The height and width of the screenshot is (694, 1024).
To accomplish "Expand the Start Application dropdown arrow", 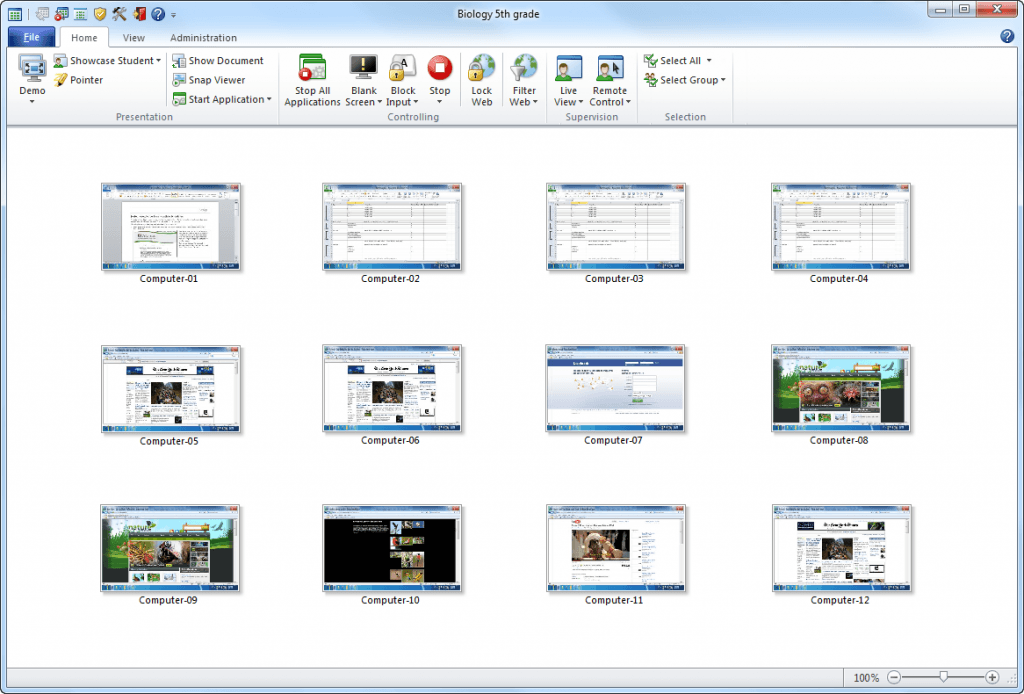I will pyautogui.click(x=269, y=99).
